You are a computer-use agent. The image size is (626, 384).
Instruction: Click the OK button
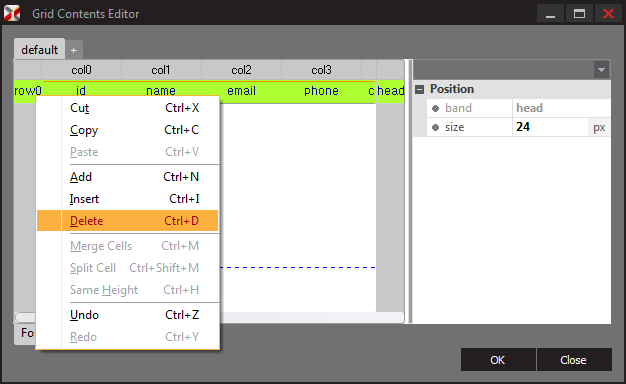pyautogui.click(x=498, y=360)
